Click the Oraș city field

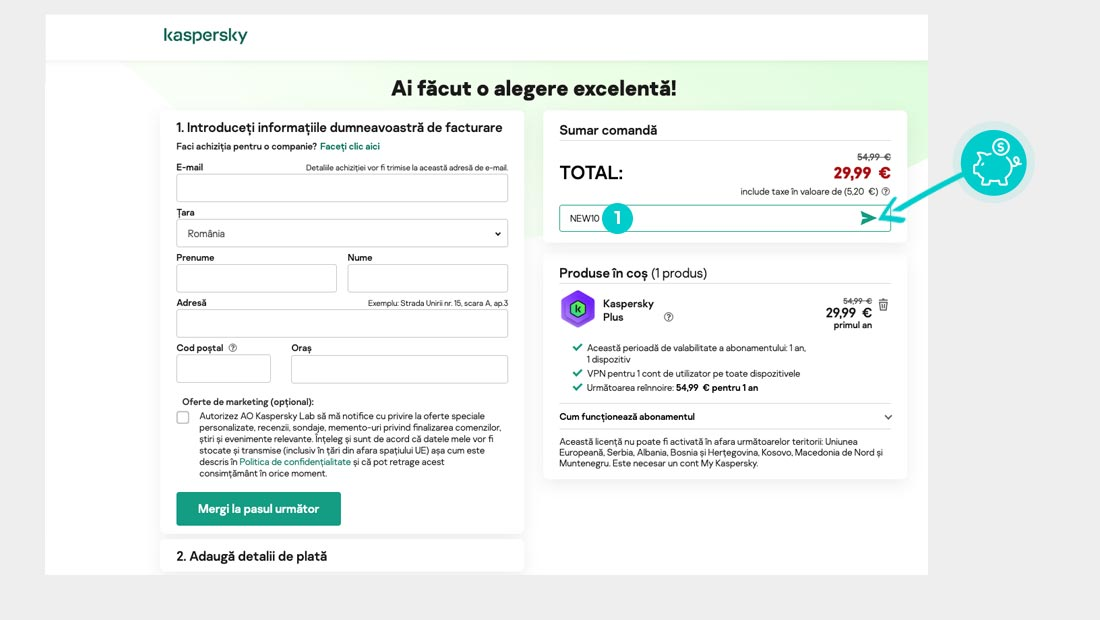399,369
